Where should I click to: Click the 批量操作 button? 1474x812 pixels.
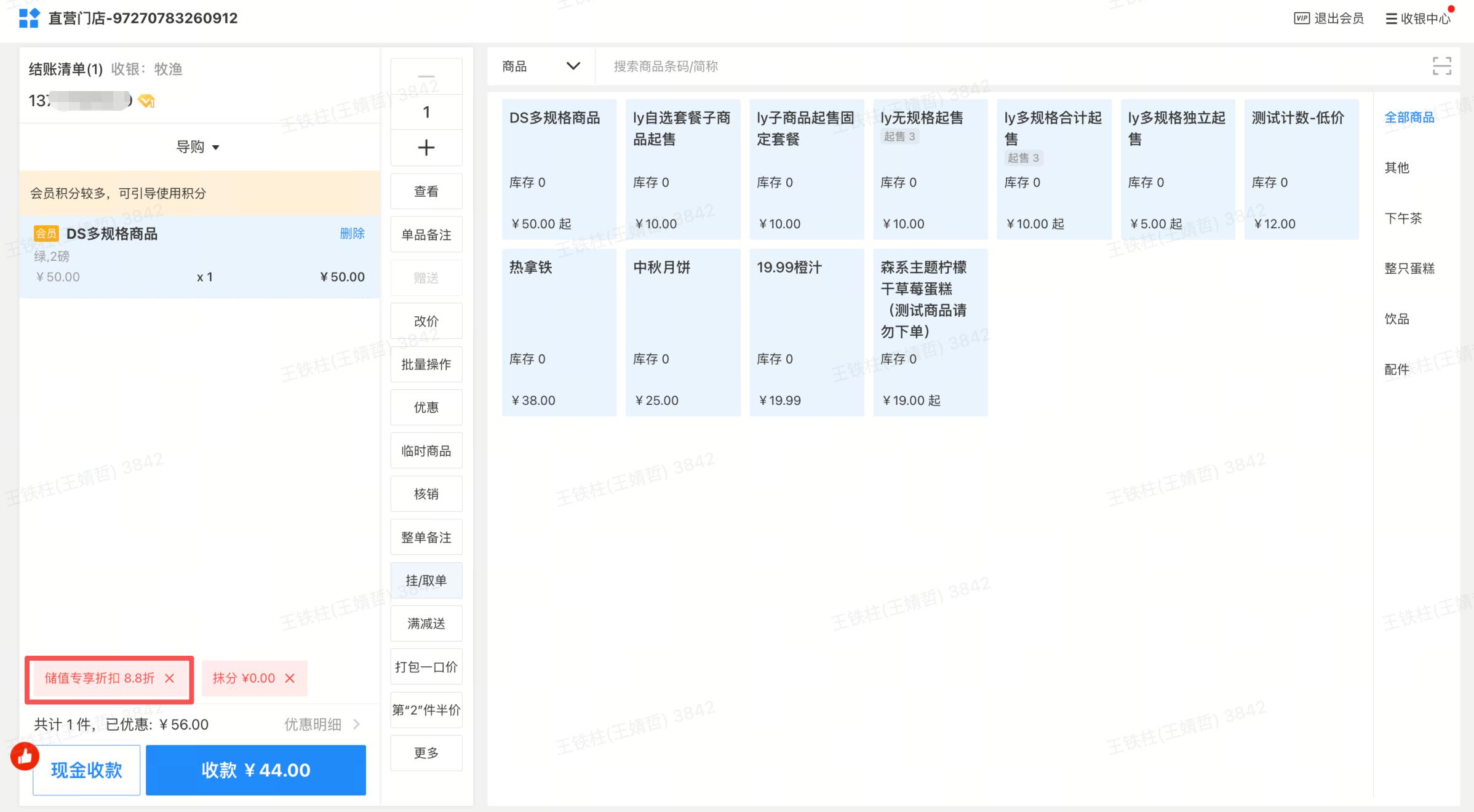tap(426, 364)
